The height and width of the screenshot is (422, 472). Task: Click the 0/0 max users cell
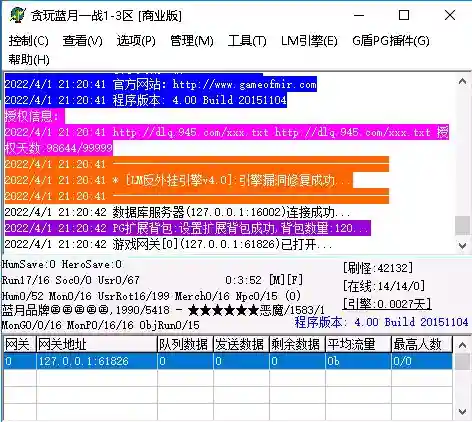[422, 361]
